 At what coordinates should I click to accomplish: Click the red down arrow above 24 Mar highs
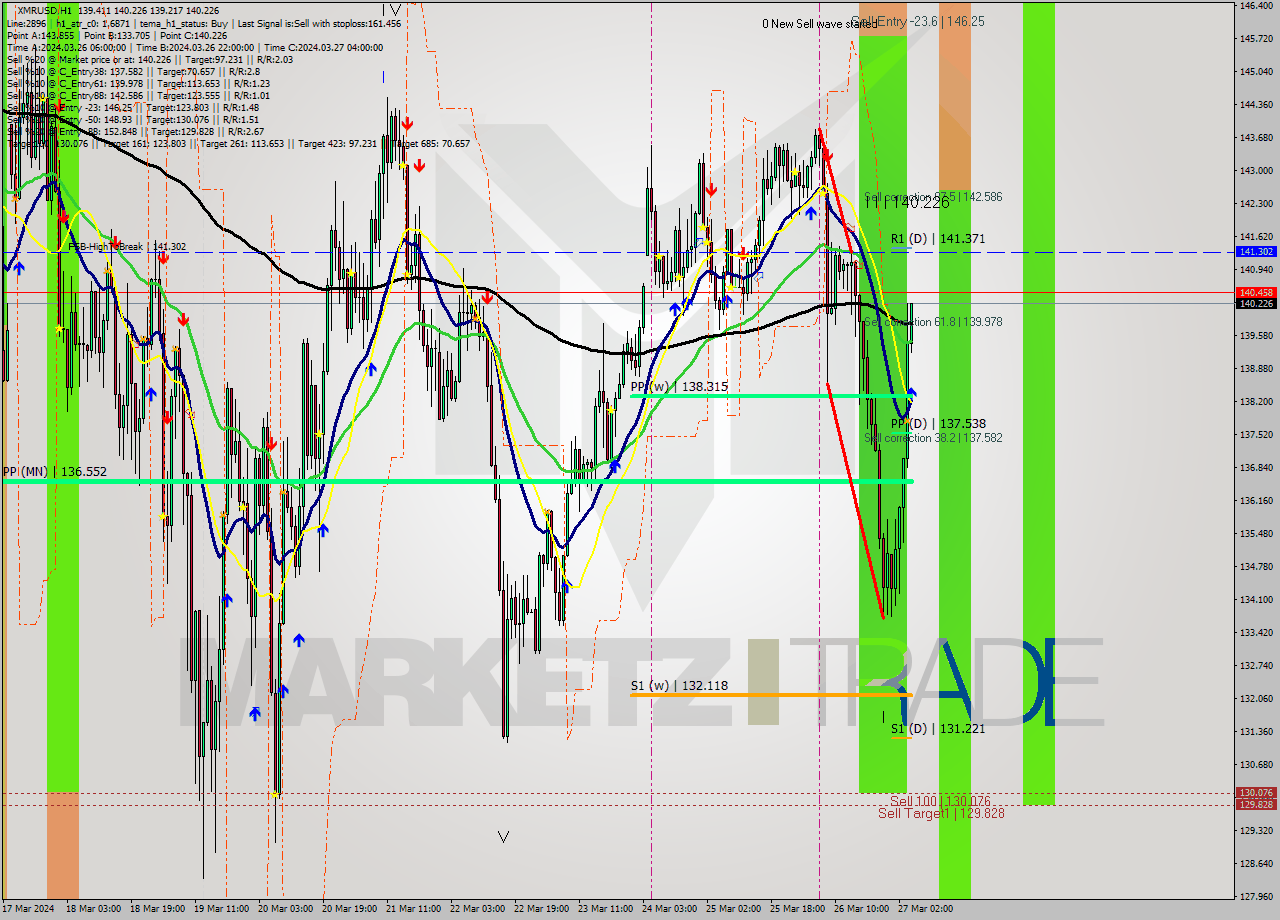click(711, 190)
